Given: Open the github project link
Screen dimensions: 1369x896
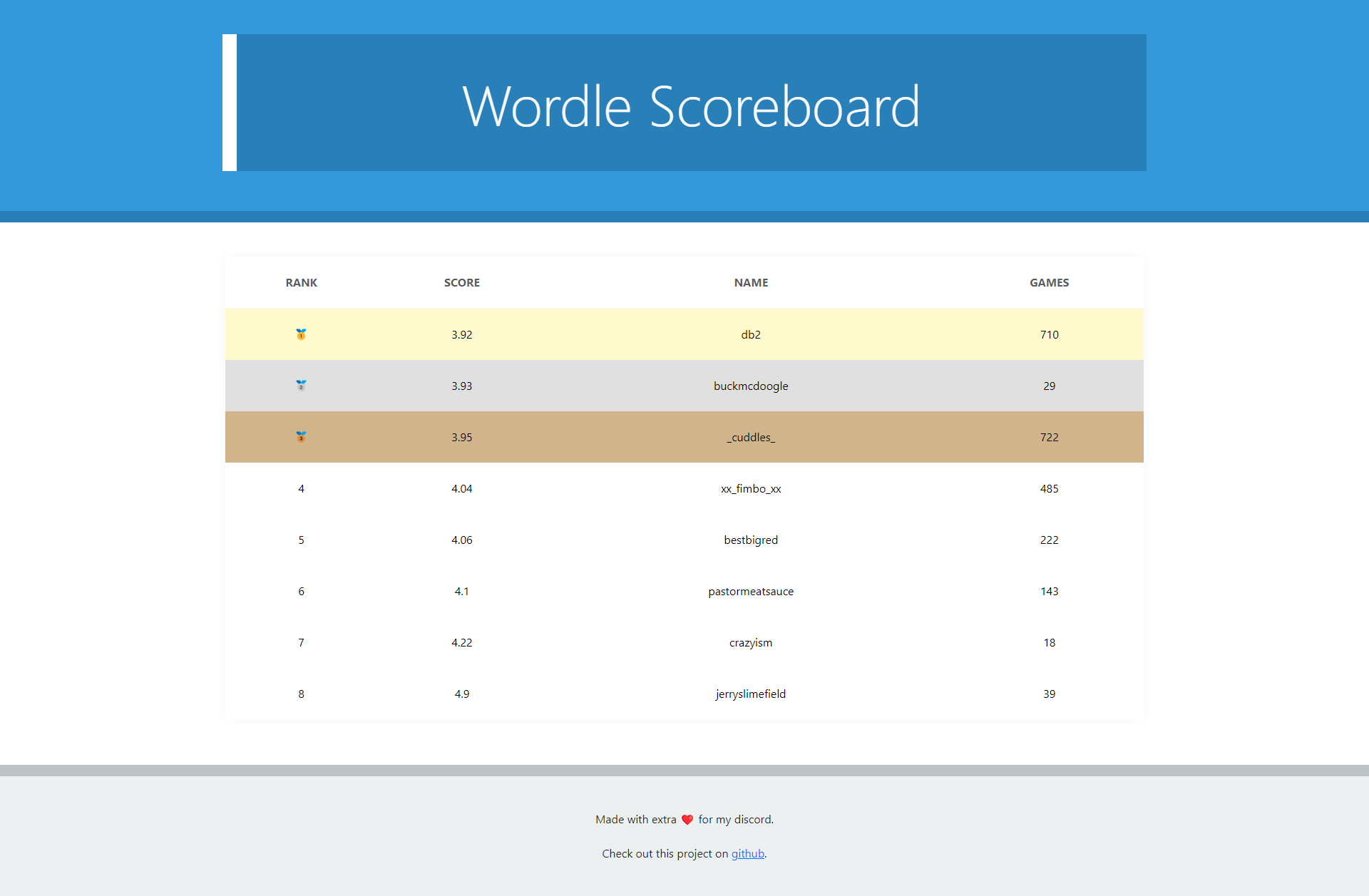Looking at the screenshot, I should click(747, 854).
